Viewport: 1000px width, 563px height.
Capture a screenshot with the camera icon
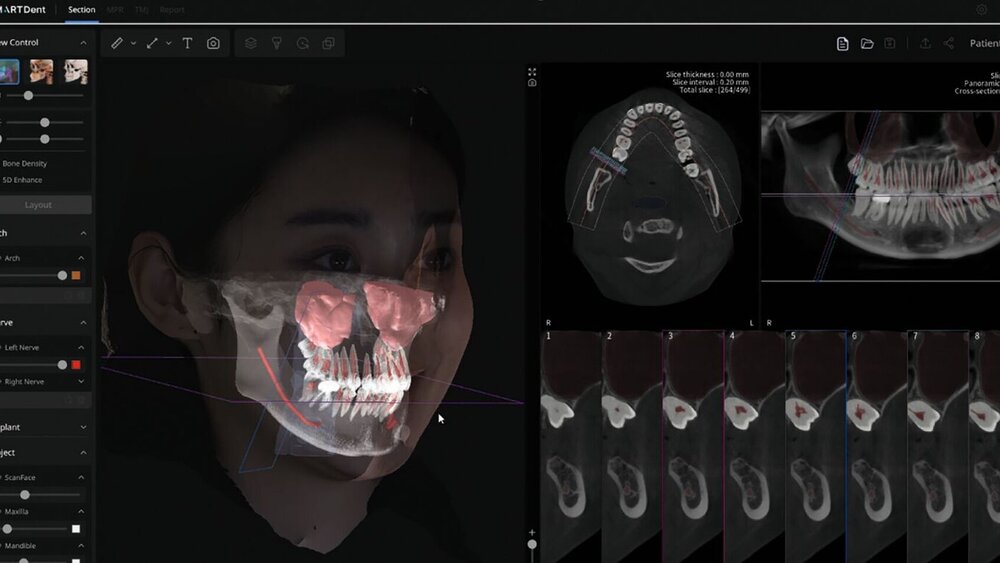tap(213, 43)
